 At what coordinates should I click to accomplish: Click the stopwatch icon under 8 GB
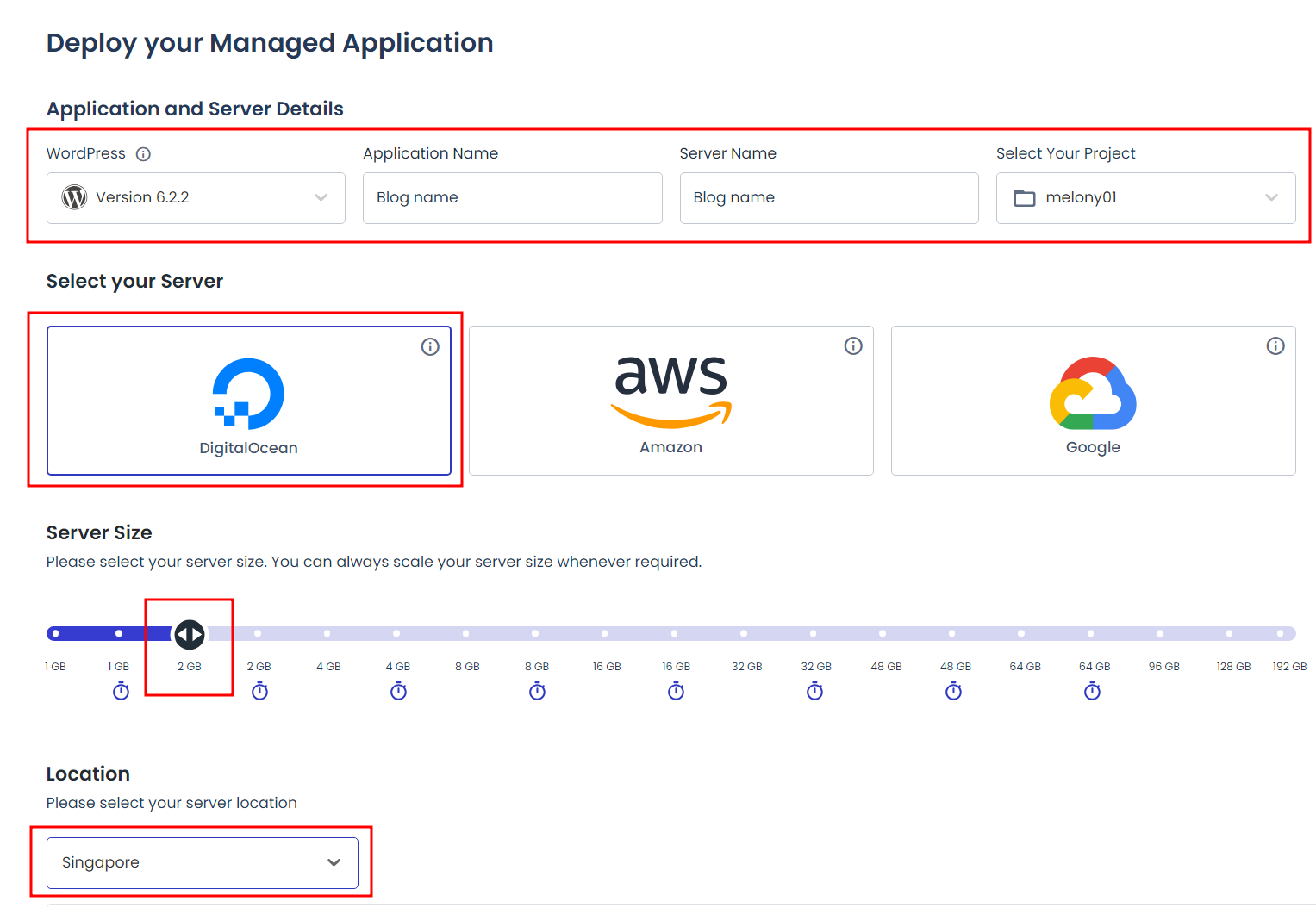coord(537,691)
